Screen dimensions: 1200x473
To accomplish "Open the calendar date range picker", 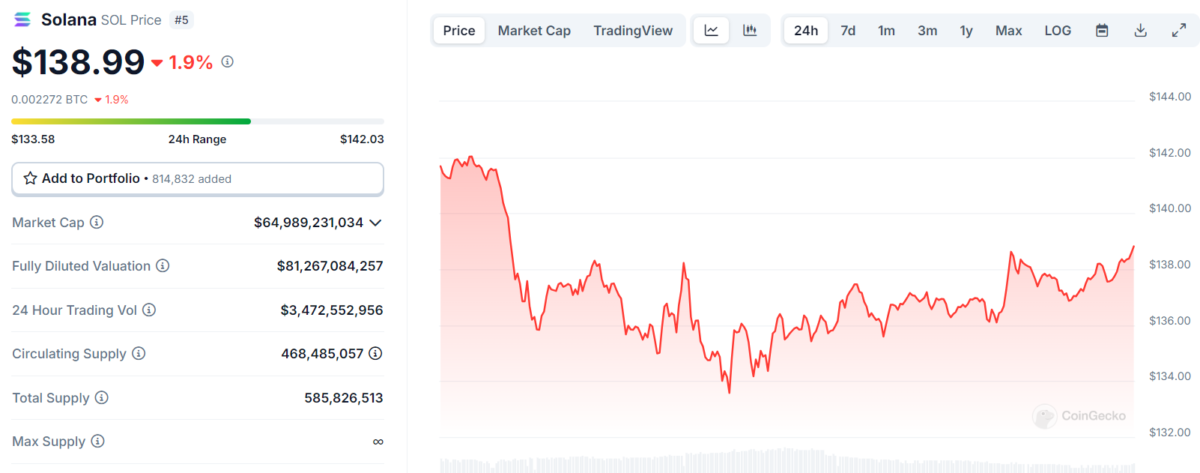I will click(x=1102, y=31).
